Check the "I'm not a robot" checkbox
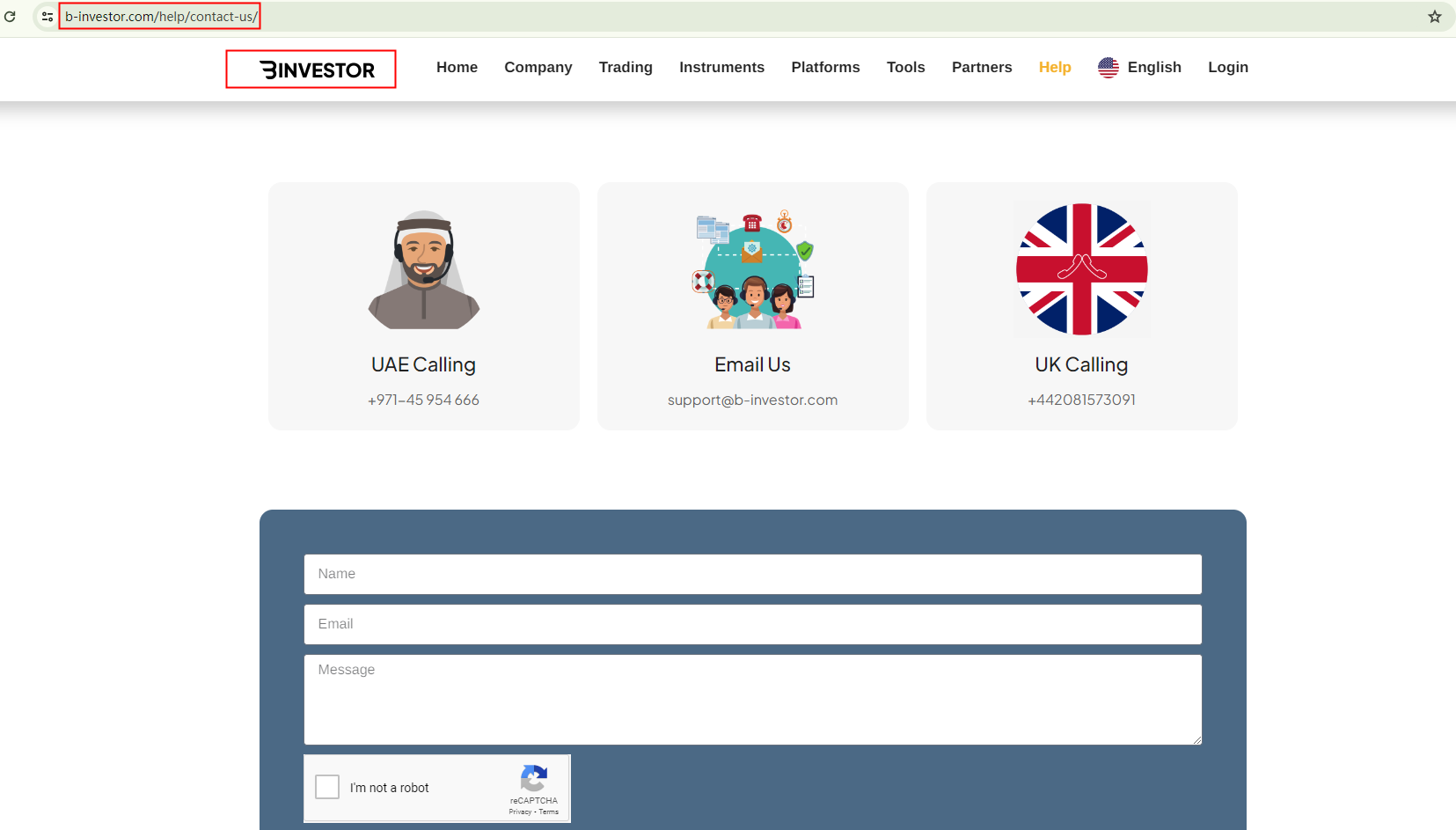 click(327, 787)
